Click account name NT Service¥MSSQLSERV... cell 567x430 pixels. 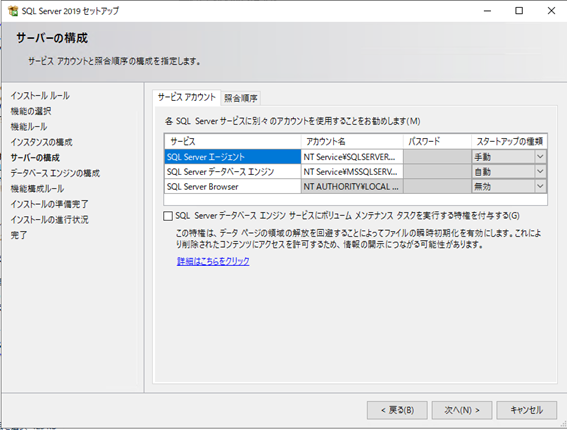(352, 171)
